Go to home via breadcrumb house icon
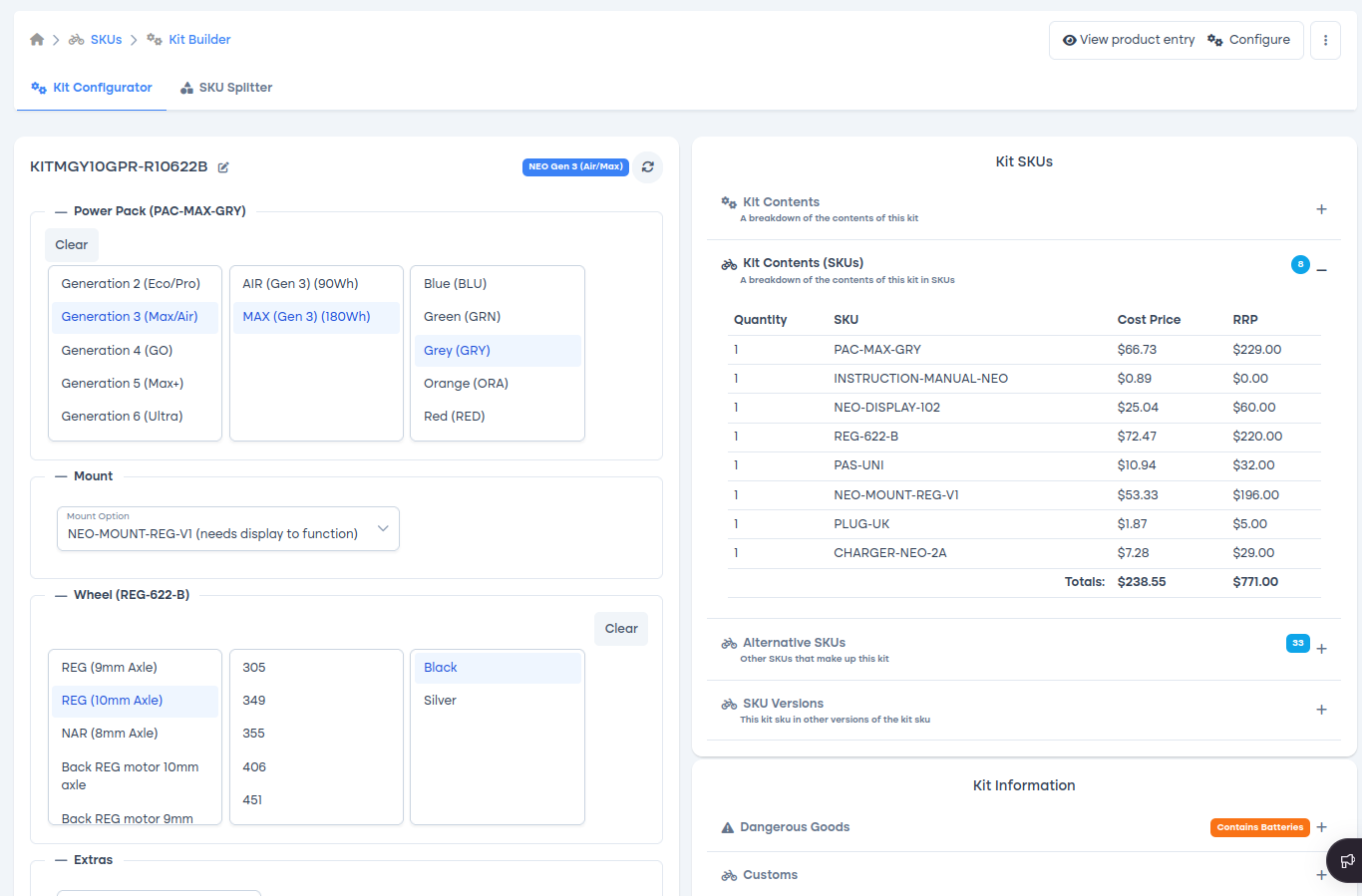The height and width of the screenshot is (896, 1362). click(37, 40)
